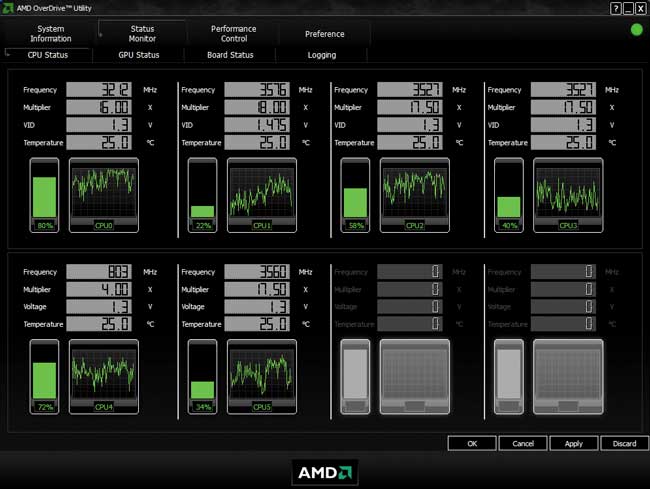Select the GPU Status sub-tab

[138, 55]
